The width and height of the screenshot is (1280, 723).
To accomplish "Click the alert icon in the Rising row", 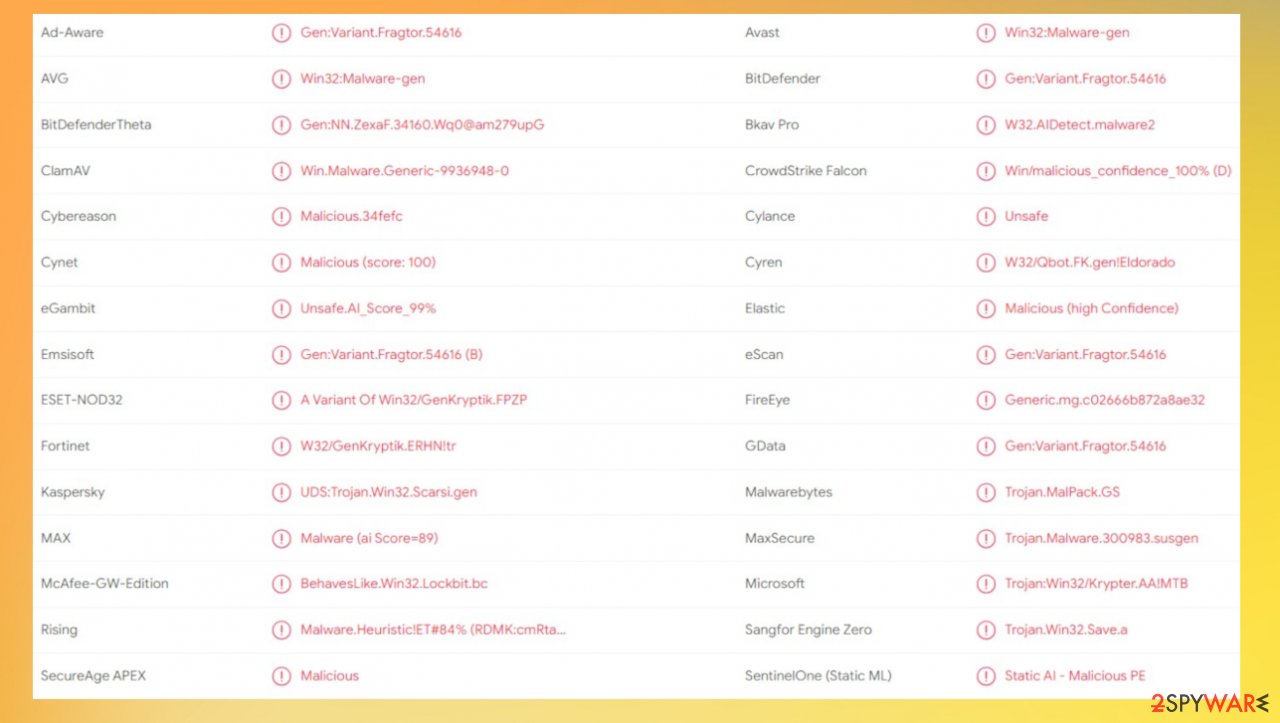I will [282, 630].
